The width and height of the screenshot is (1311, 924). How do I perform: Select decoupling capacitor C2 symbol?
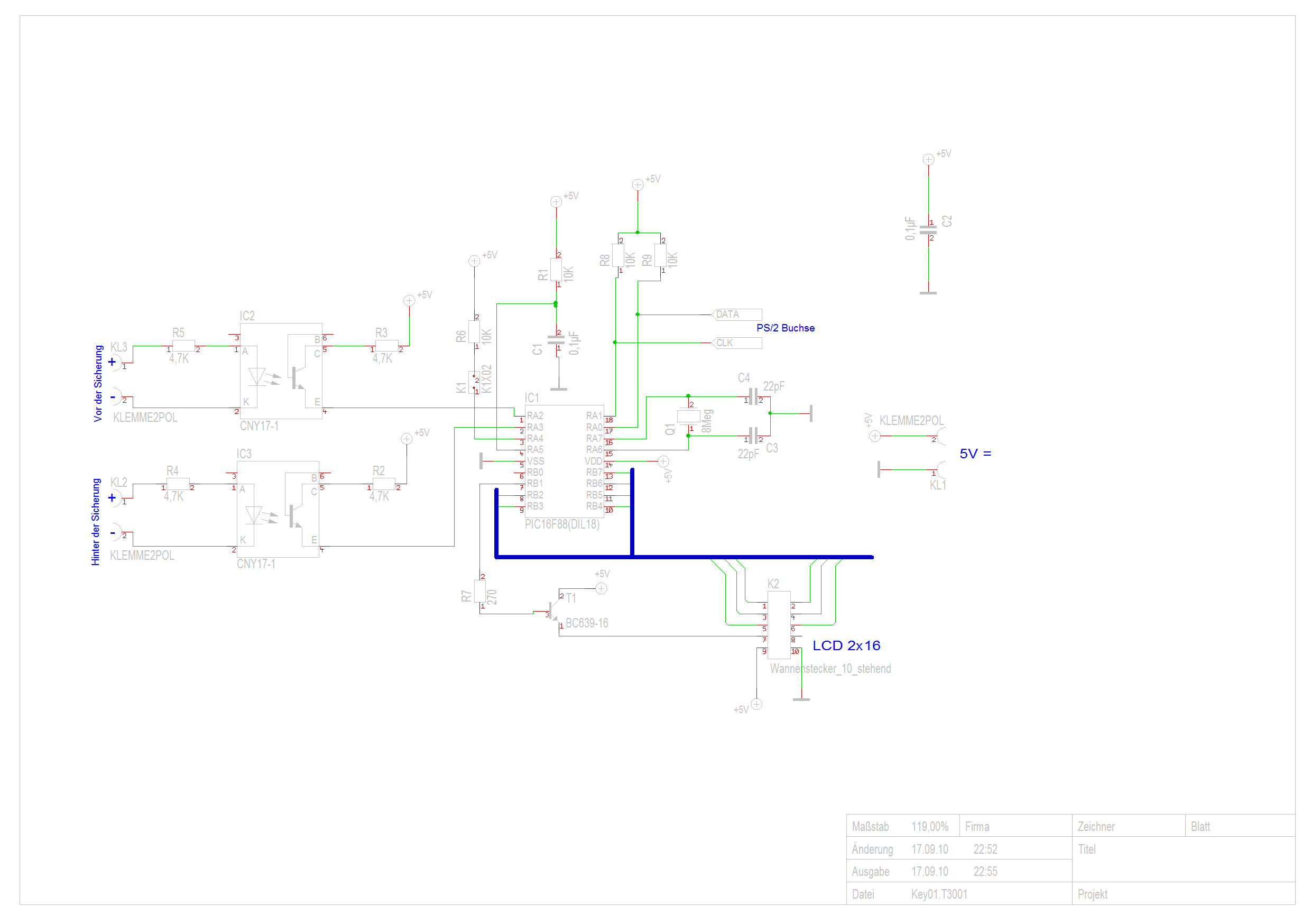point(928,230)
